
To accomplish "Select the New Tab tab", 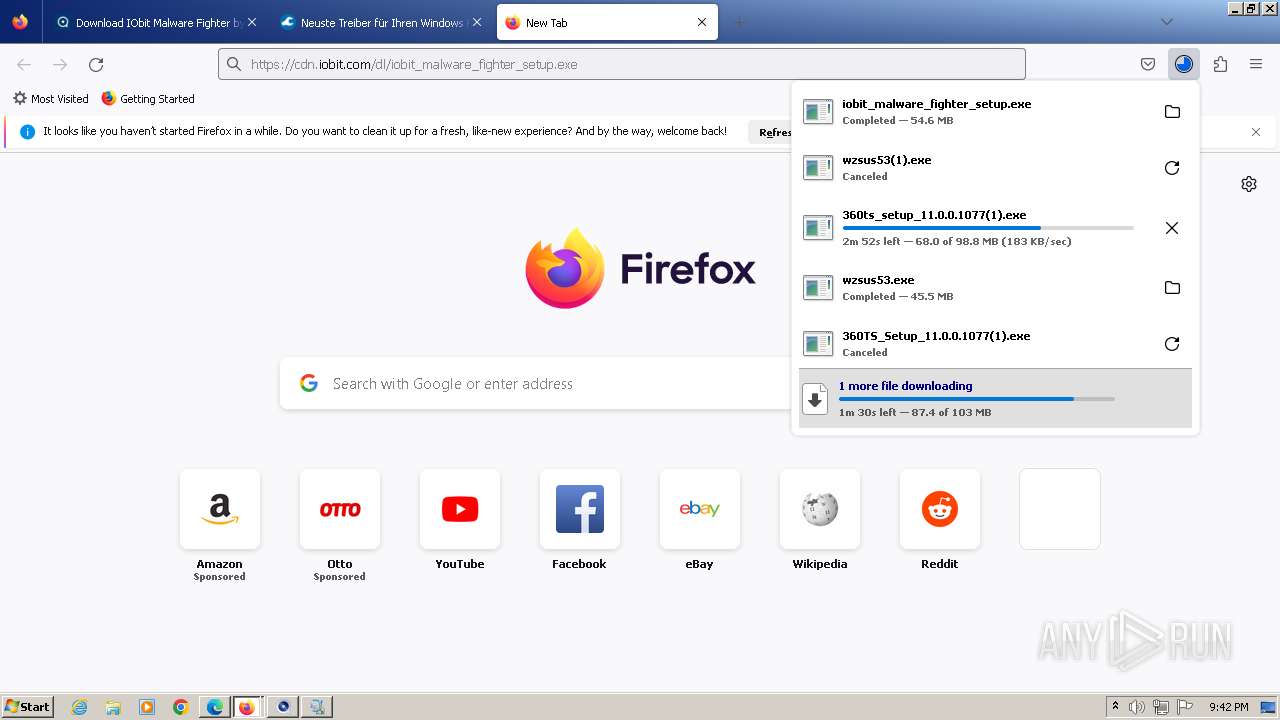I will click(x=607, y=22).
